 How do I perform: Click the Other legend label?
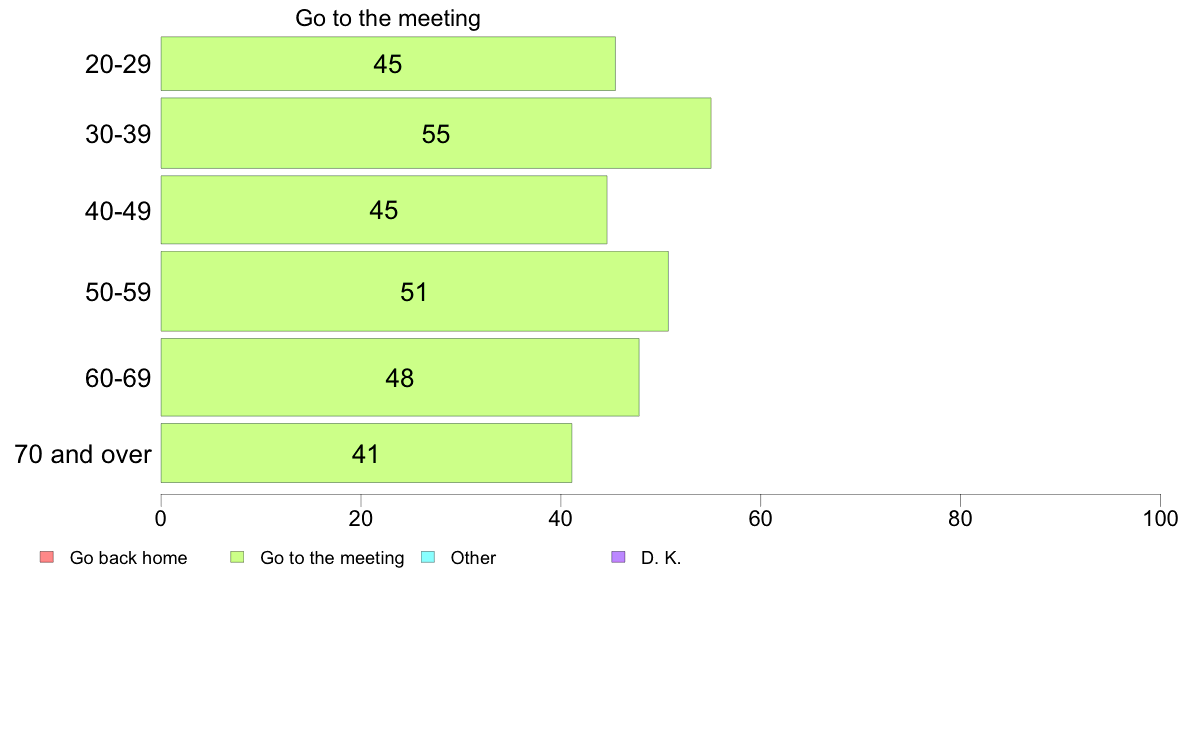[473, 558]
